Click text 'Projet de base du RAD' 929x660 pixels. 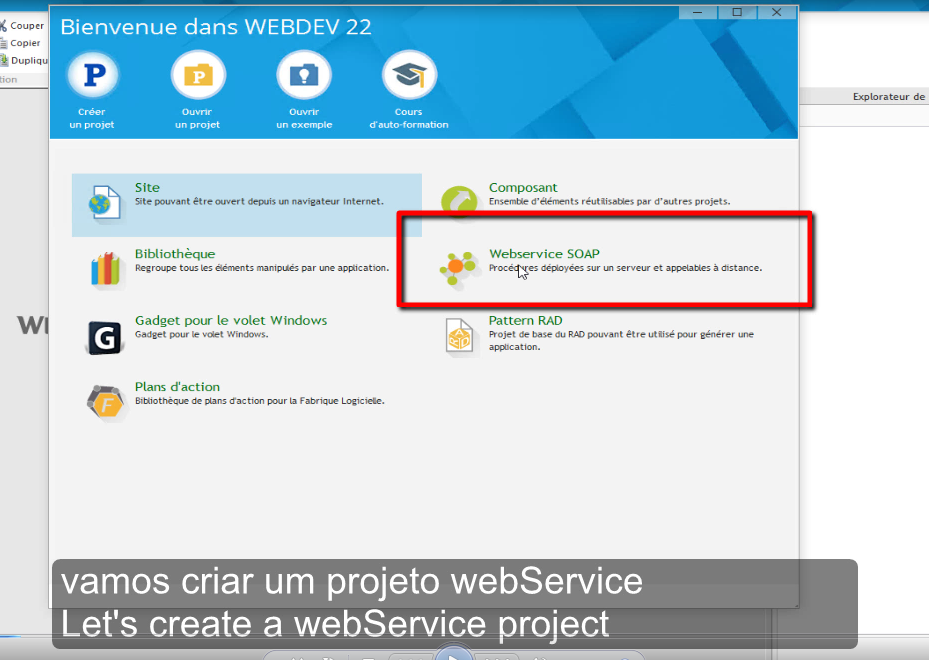tap(536, 334)
